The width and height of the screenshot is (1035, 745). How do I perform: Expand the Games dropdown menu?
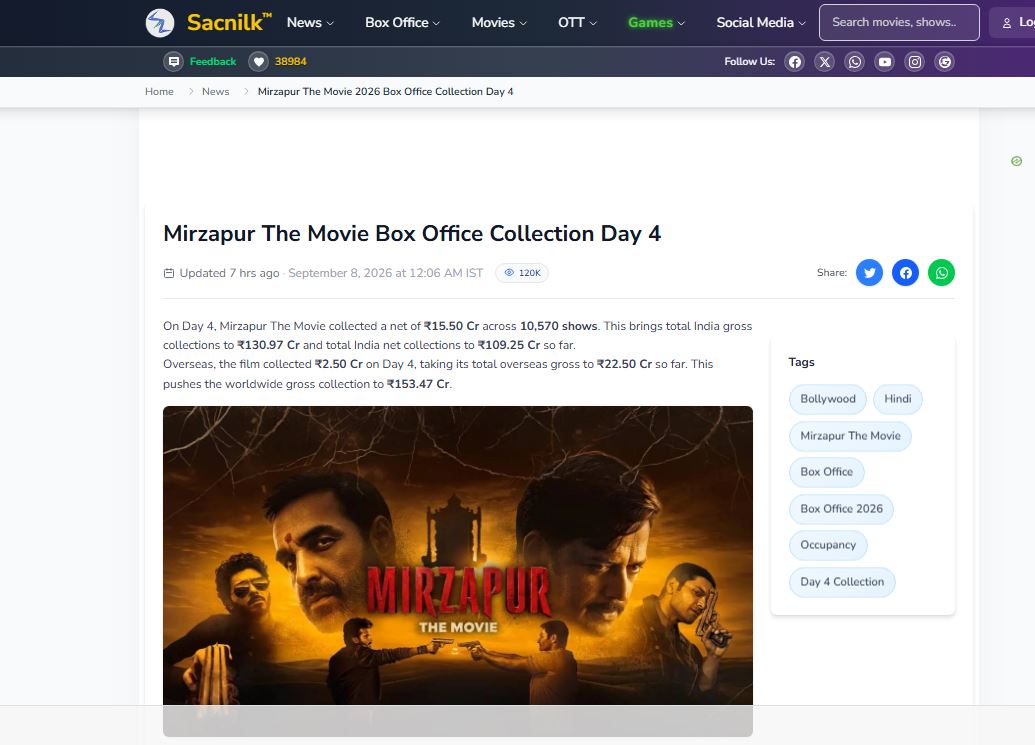[656, 22]
